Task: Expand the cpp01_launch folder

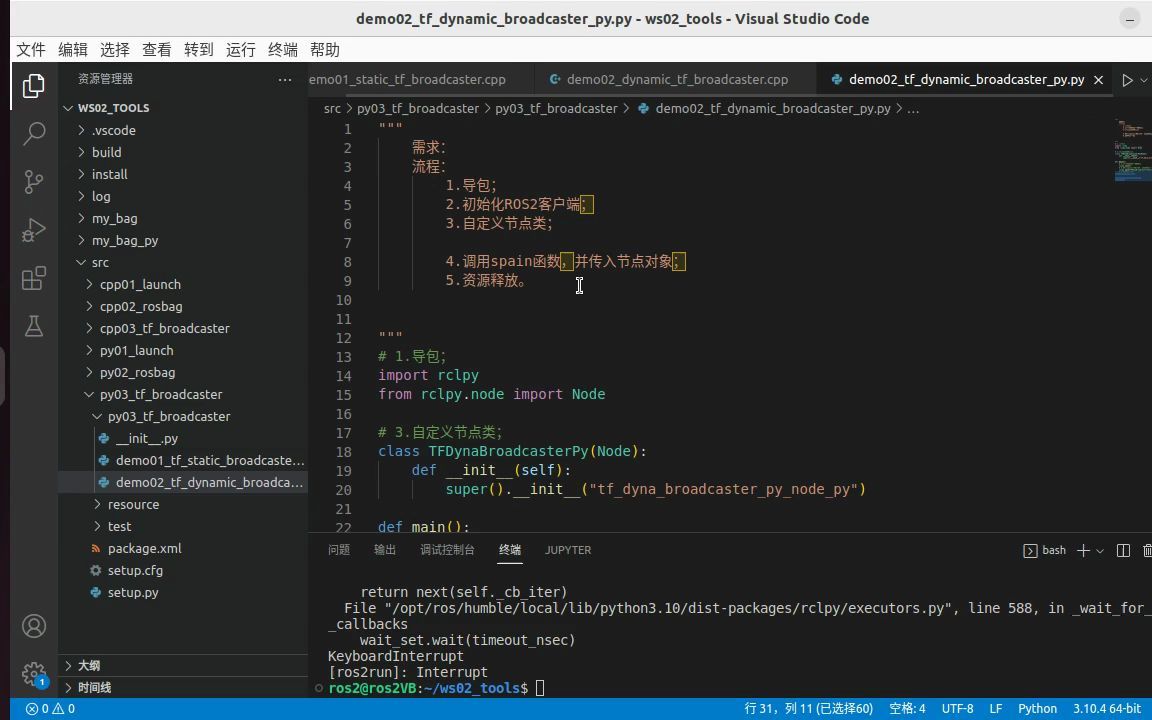Action: 140,284
